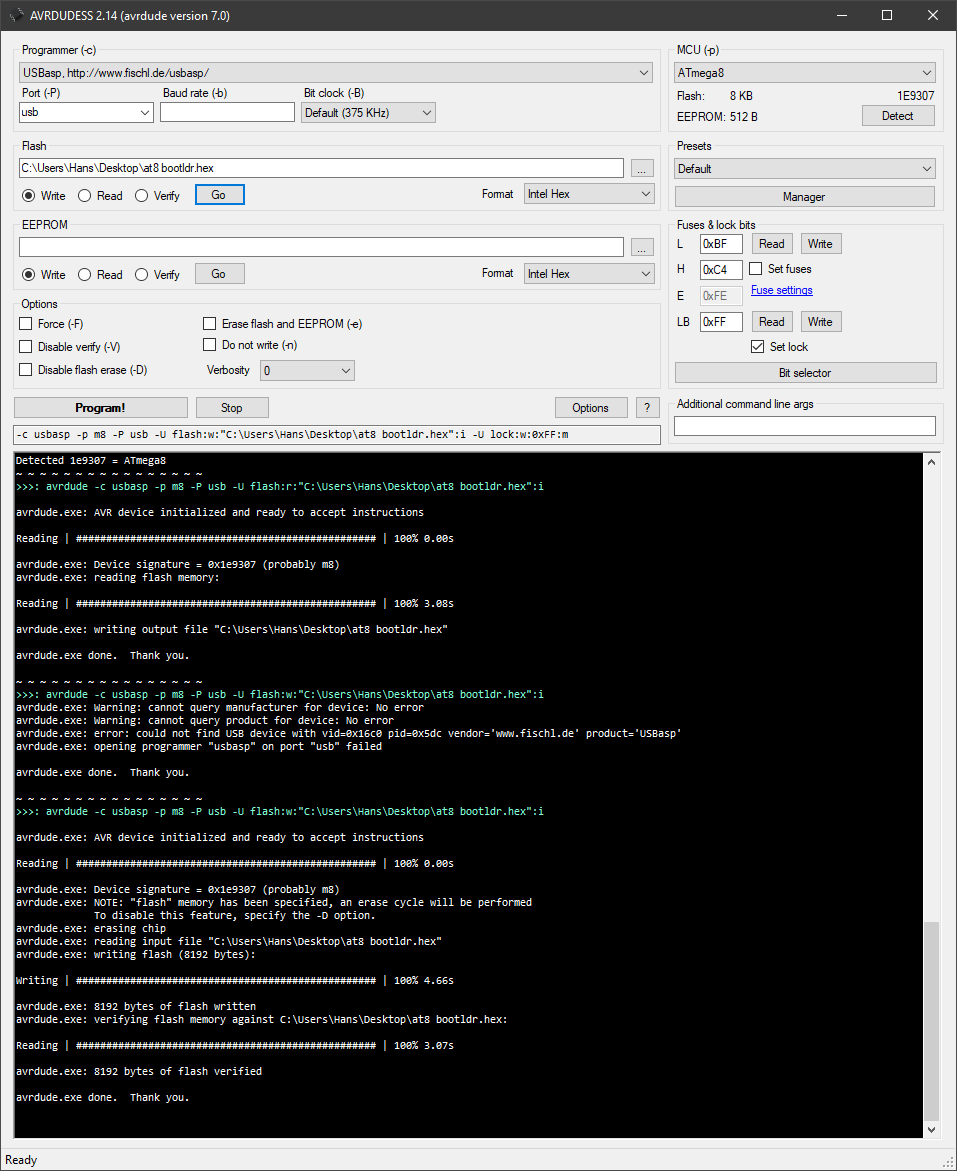Open Flash Format dropdown
The width and height of the screenshot is (957, 1171).
tap(589, 194)
